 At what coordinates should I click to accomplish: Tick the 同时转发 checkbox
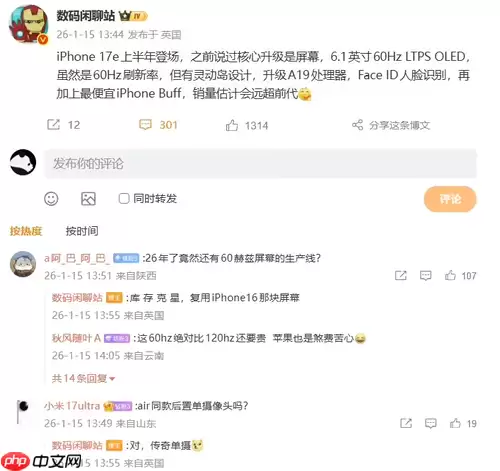(x=124, y=198)
